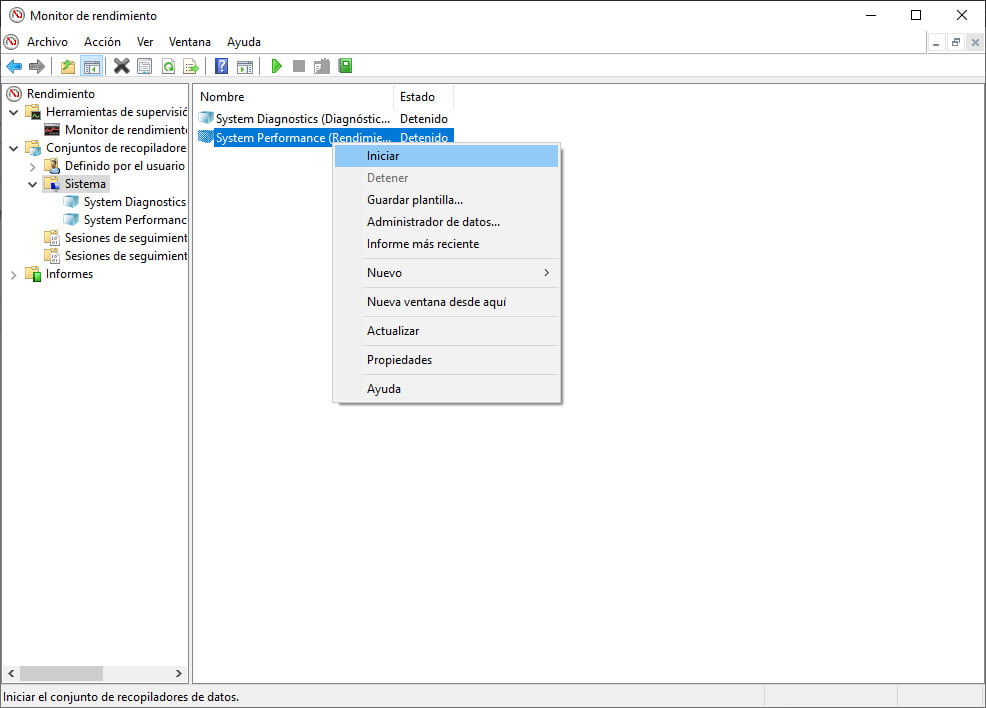Select Monitor de rendimiento in the tree
986x708 pixels.
pyautogui.click(x=126, y=130)
